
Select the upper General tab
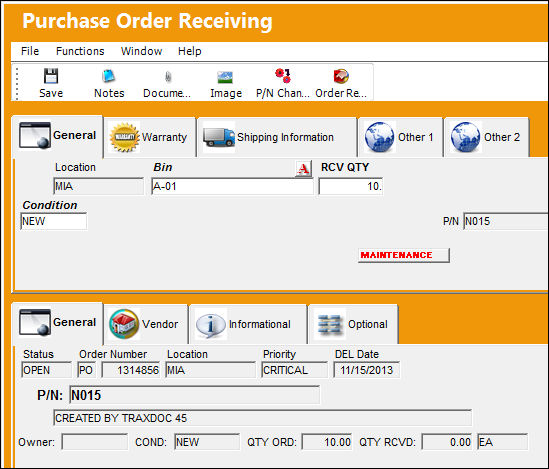tap(57, 136)
